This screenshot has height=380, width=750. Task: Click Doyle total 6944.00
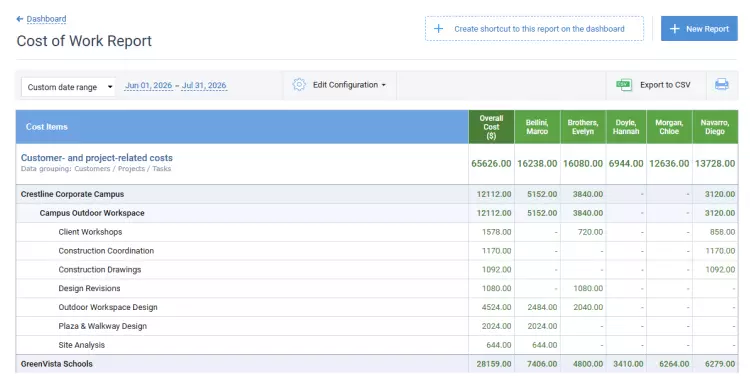coord(626,164)
